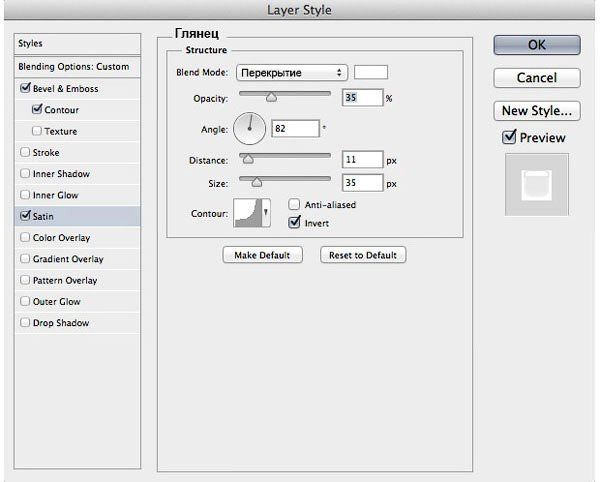Click the OK button

[x=537, y=45]
